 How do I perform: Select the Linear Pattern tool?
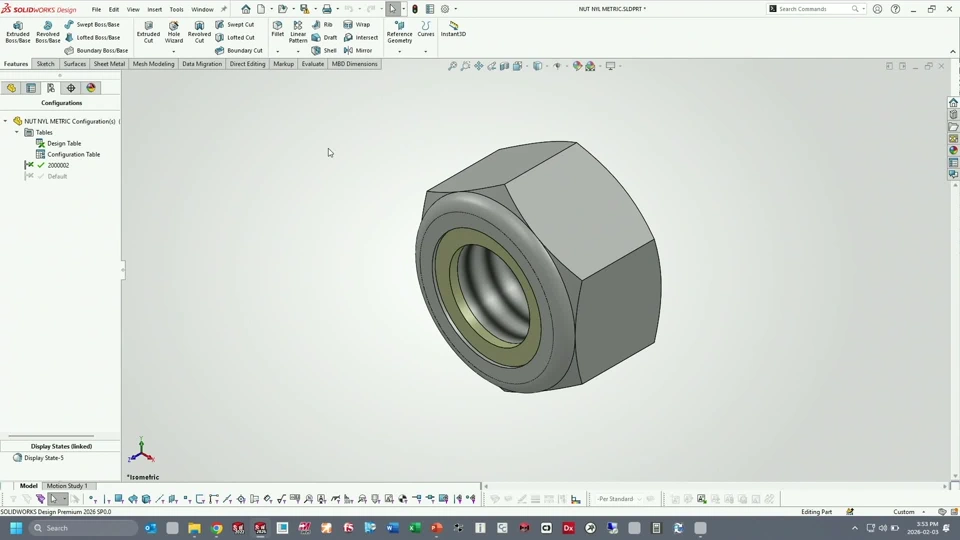click(x=298, y=32)
